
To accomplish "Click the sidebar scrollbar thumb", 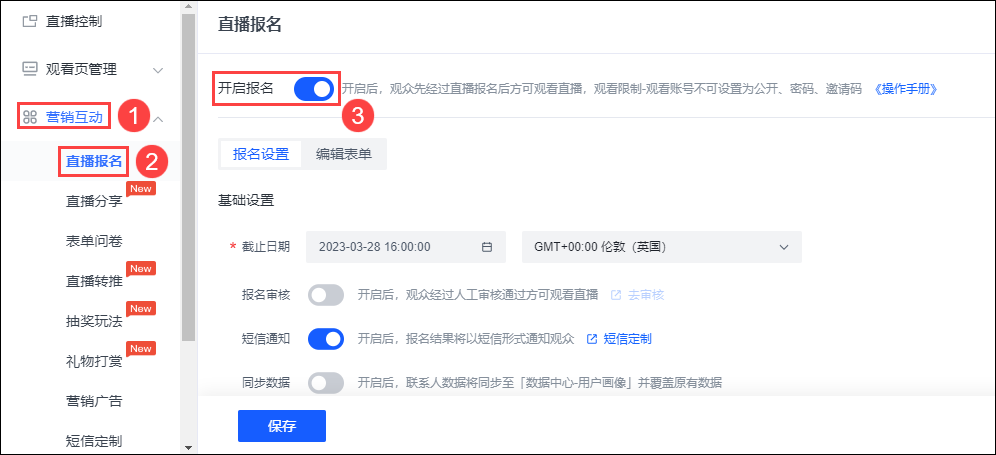I will pos(188,178).
